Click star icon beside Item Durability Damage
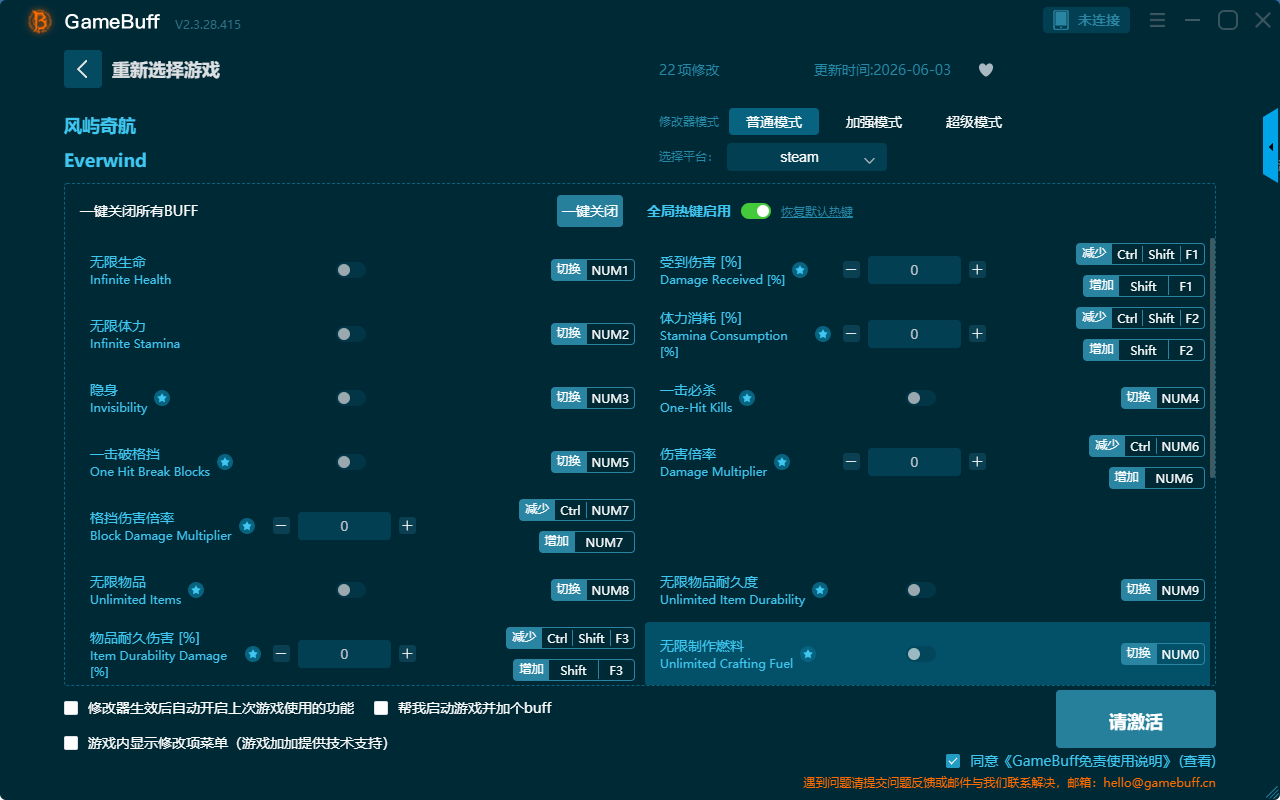This screenshot has width=1280, height=800. click(x=253, y=654)
